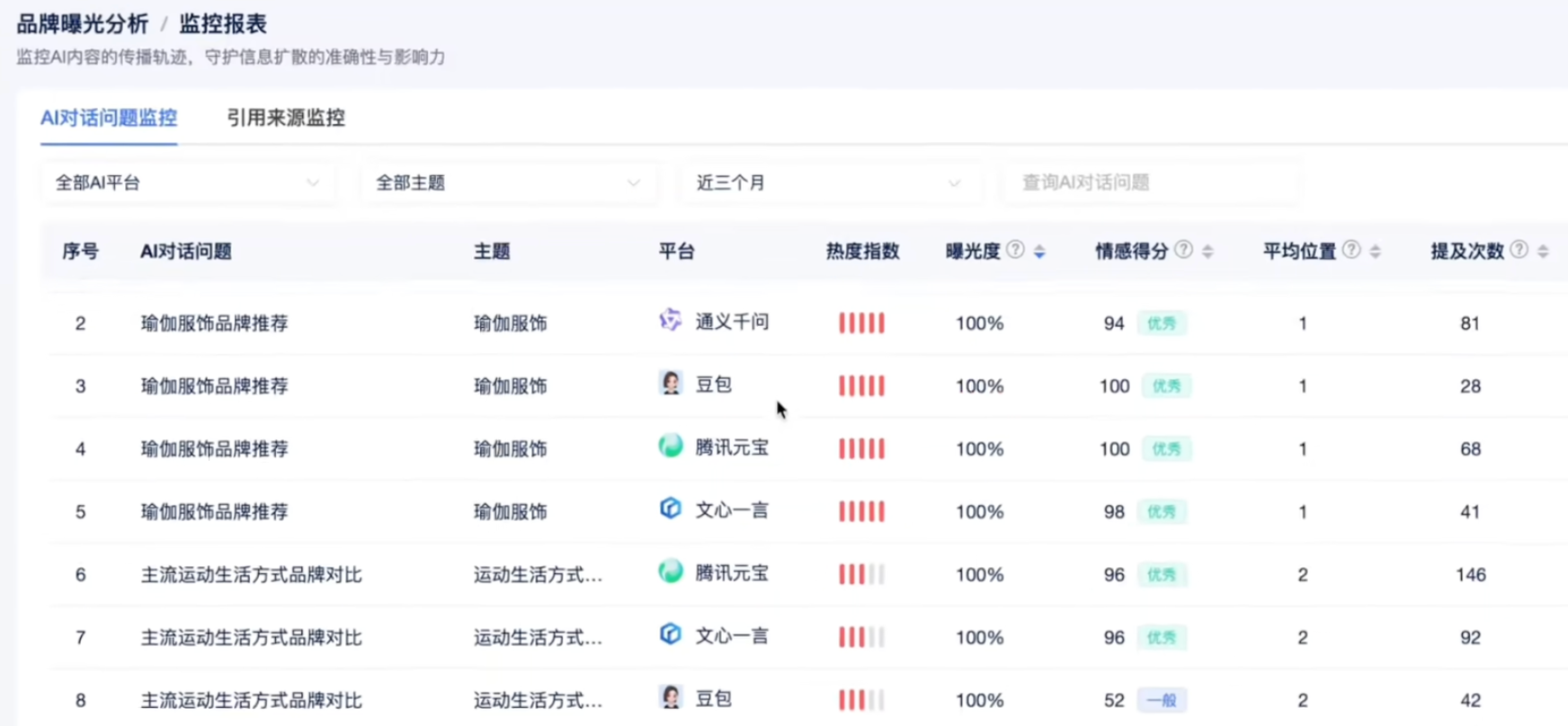This screenshot has width=1568, height=726.
Task: Sort the table by 曝光度 arrows
Action: [x=1039, y=252]
